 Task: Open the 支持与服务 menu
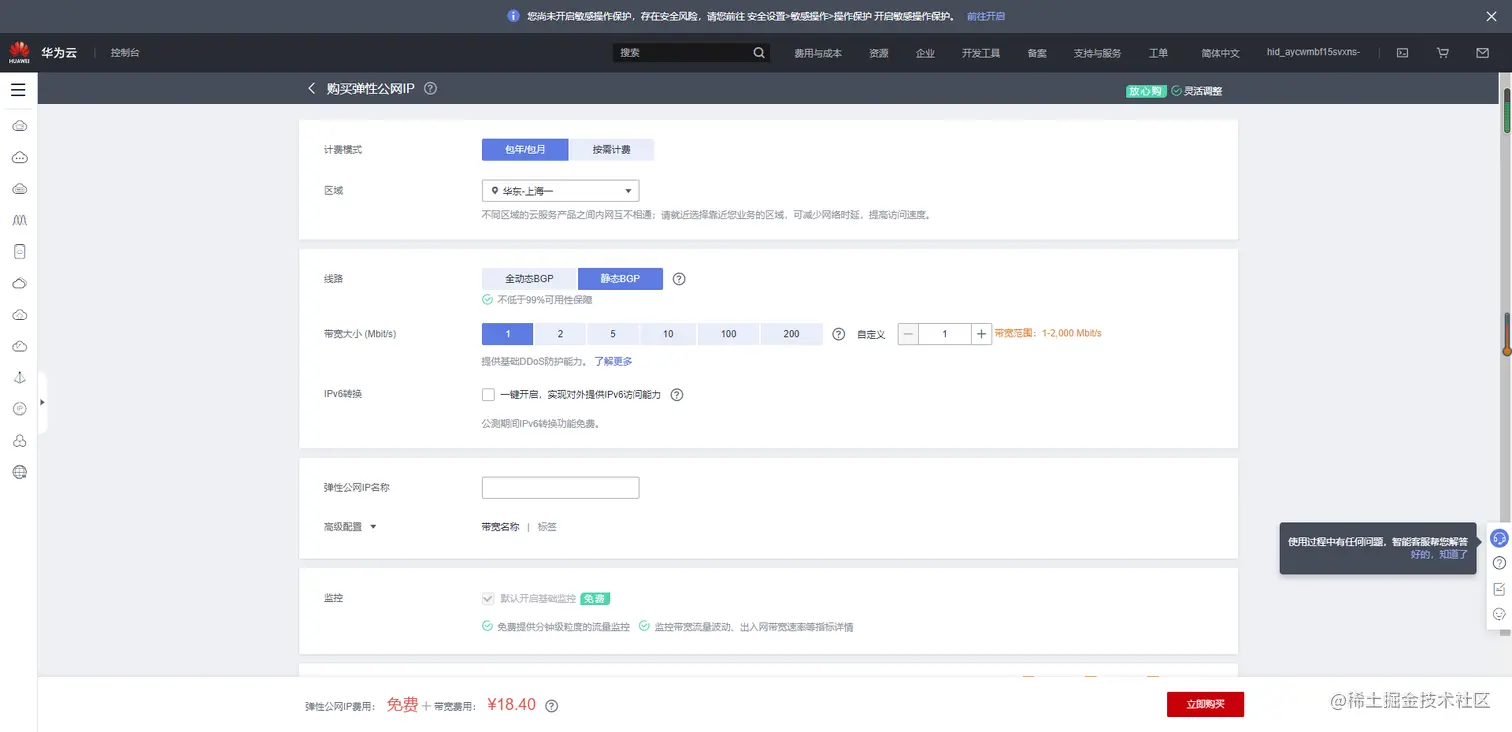(x=1097, y=53)
